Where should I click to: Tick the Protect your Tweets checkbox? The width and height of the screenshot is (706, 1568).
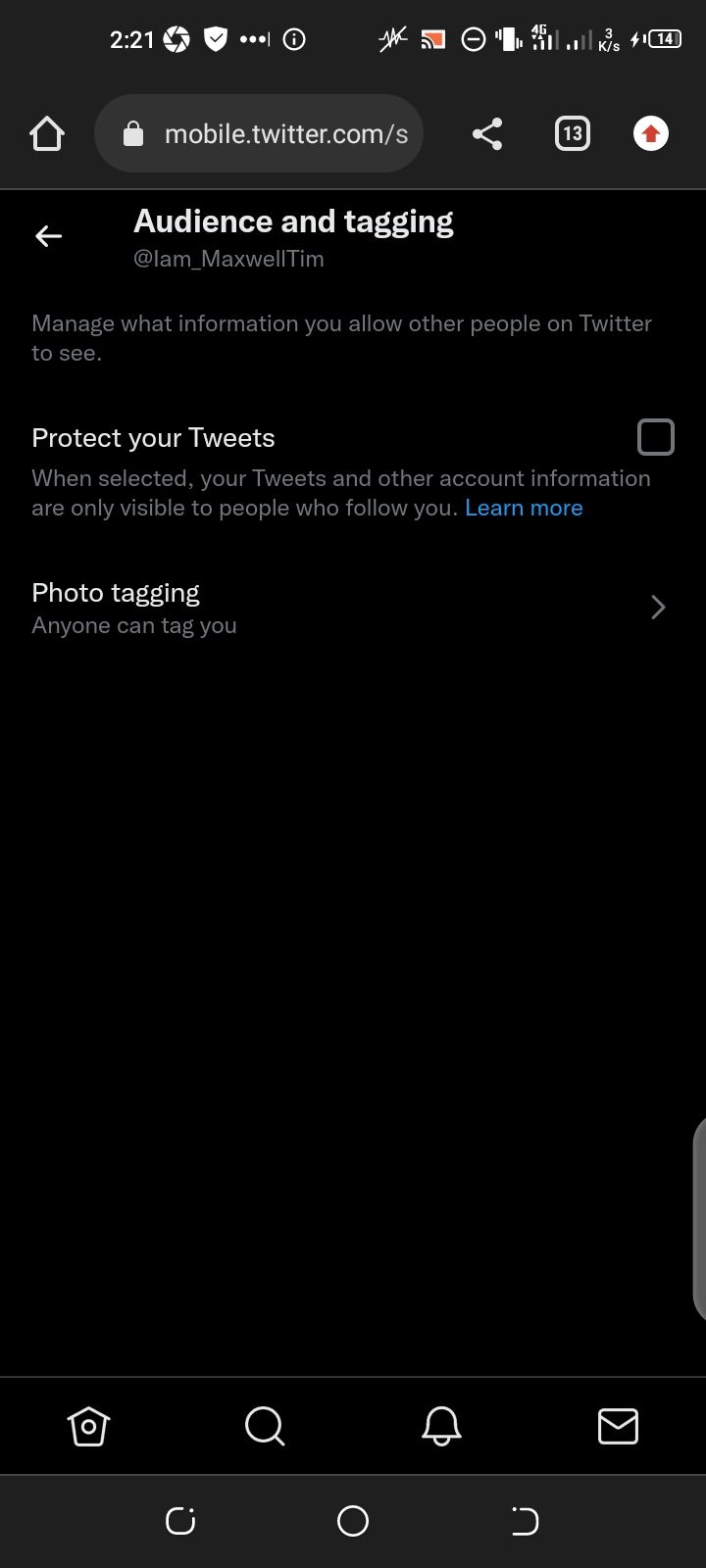tap(656, 437)
